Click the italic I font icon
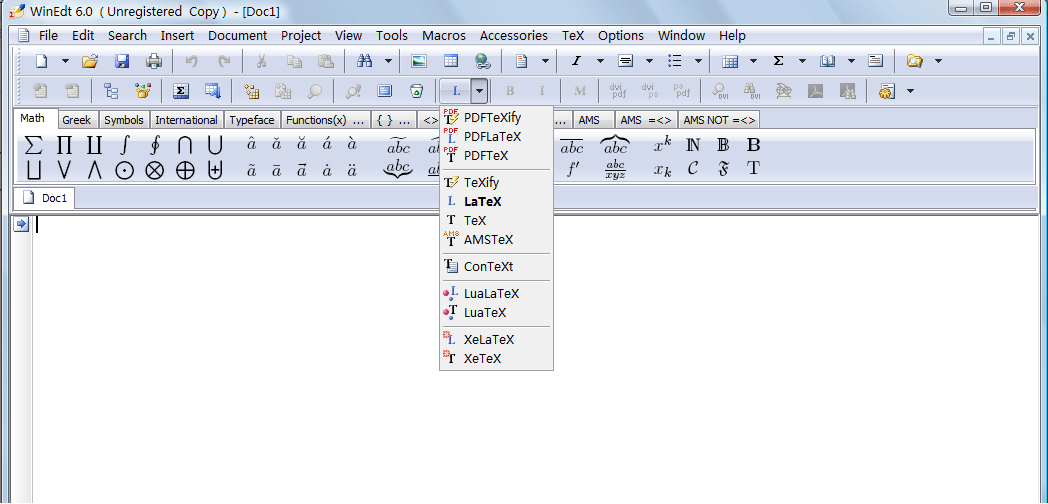Image resolution: width=1048 pixels, height=504 pixels. click(x=576, y=61)
